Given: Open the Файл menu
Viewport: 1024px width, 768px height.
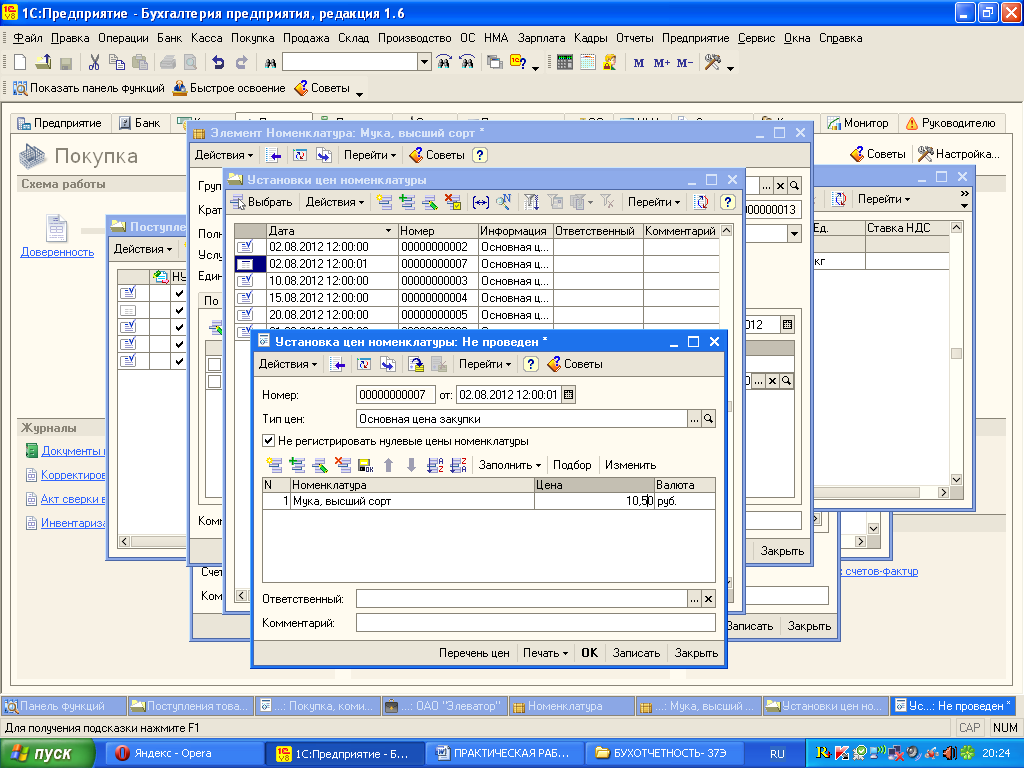Looking at the screenshot, I should (x=27, y=38).
